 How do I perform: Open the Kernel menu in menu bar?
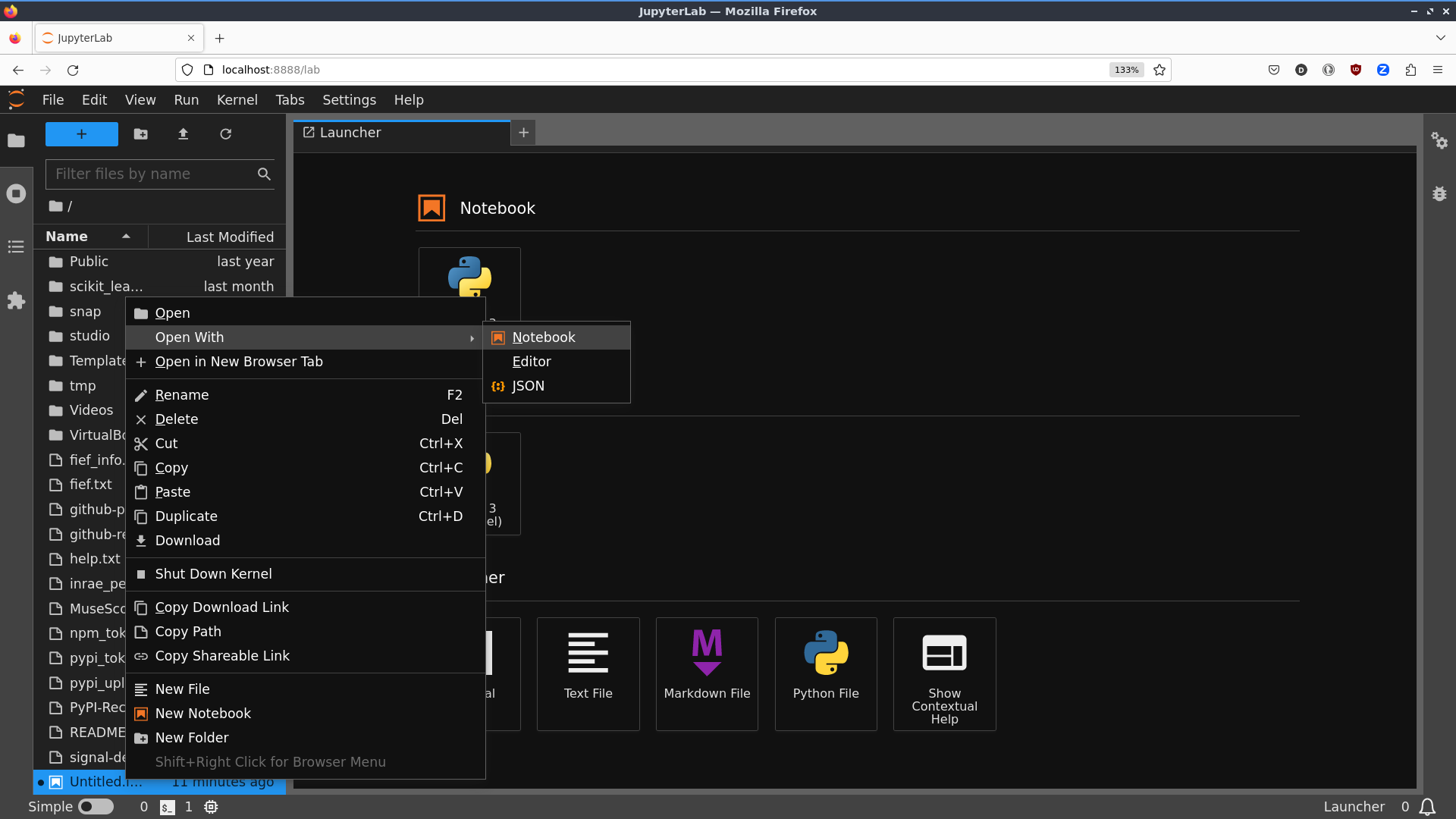tap(237, 100)
